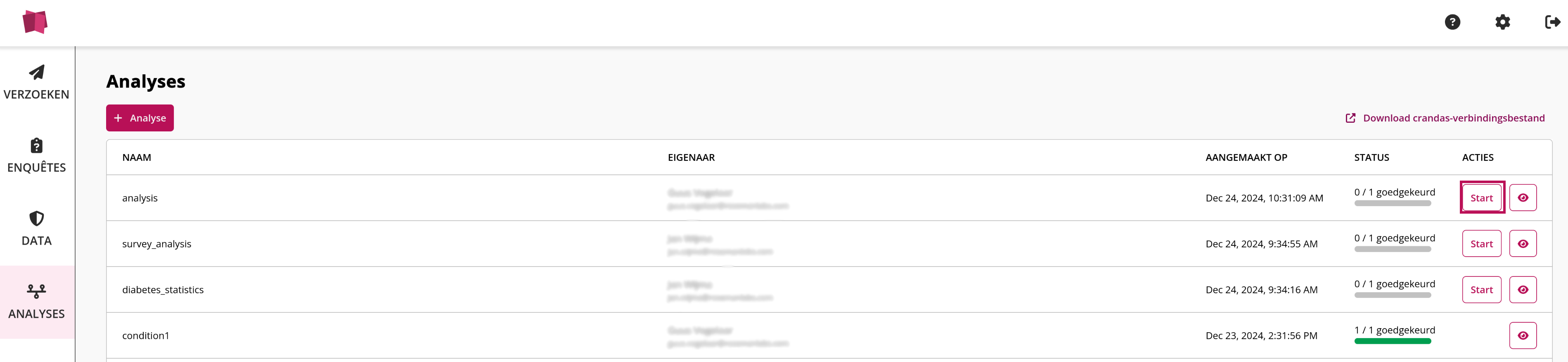Image resolution: width=1568 pixels, height=362 pixels.
Task: View details of the analysis row (eye icon)
Action: click(x=1522, y=198)
